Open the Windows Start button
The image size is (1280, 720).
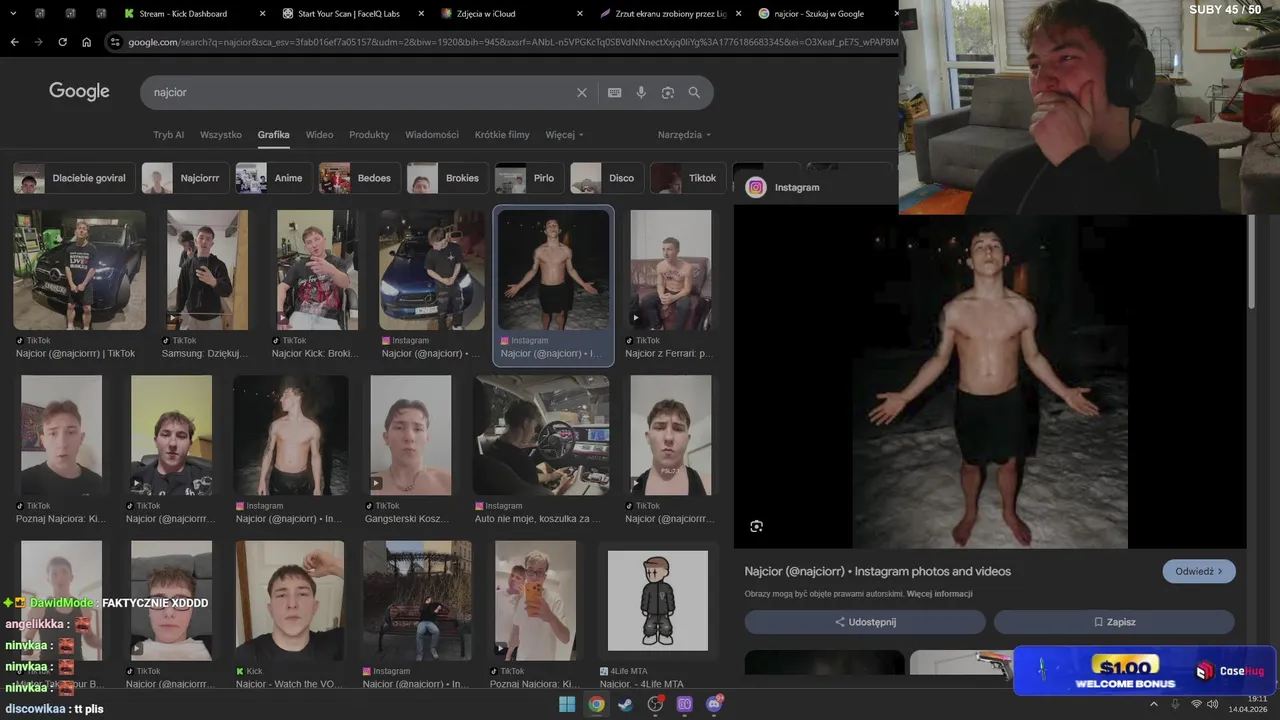(x=567, y=704)
